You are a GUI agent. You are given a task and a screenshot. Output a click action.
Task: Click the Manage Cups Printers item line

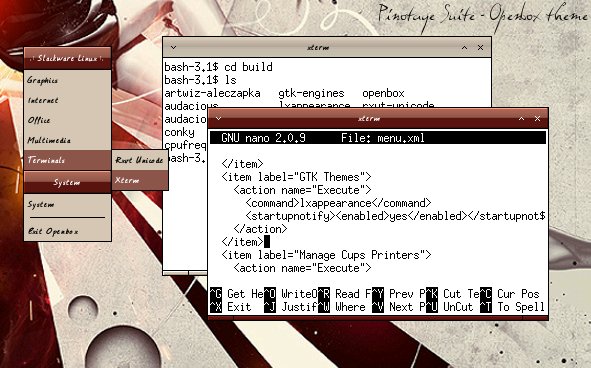click(x=326, y=255)
